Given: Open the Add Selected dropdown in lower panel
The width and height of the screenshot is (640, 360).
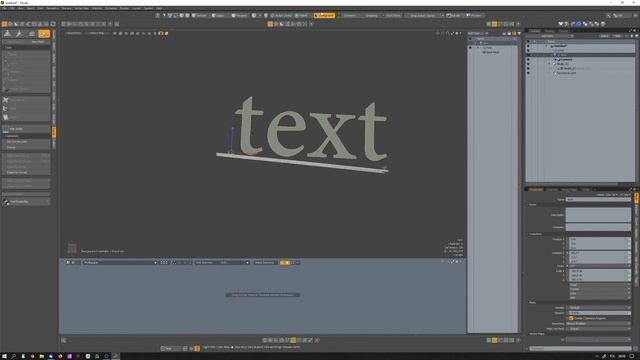Looking at the screenshot, I should point(222,262).
